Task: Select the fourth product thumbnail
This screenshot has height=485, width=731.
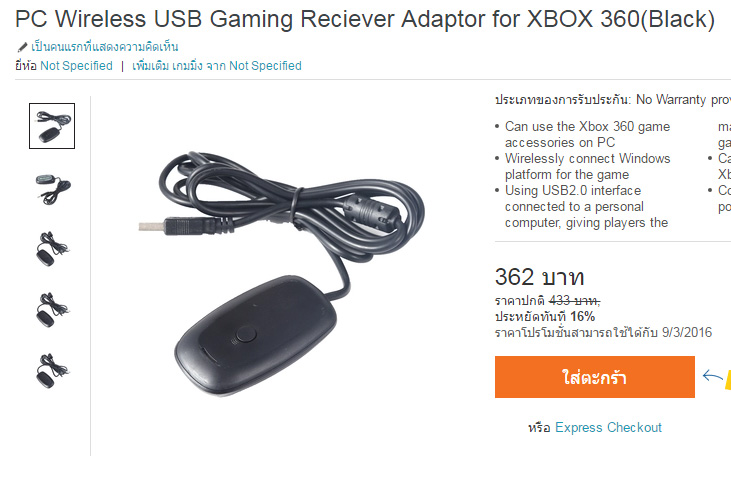Action: tap(52, 310)
